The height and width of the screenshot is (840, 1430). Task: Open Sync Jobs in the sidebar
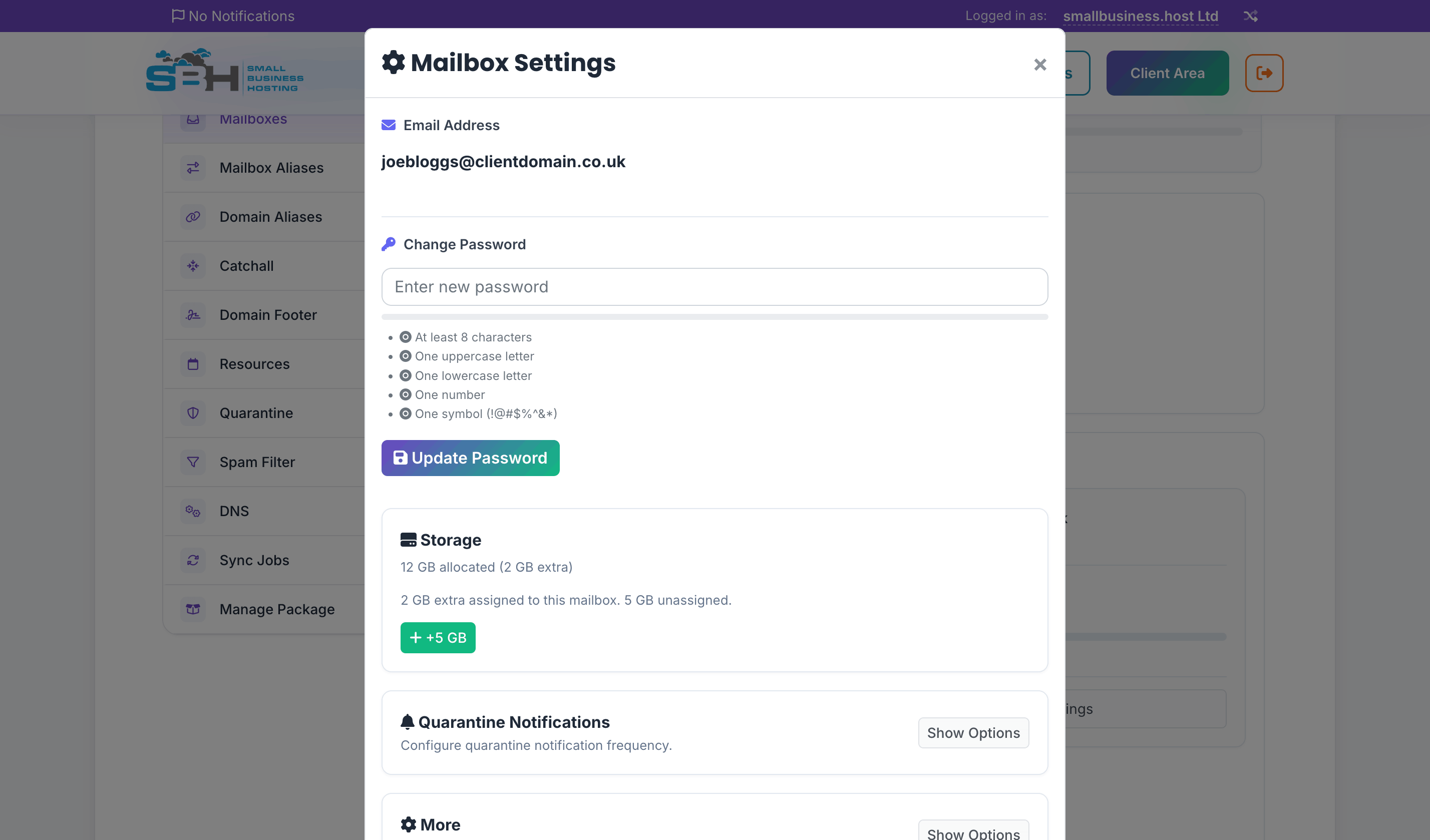264,560
